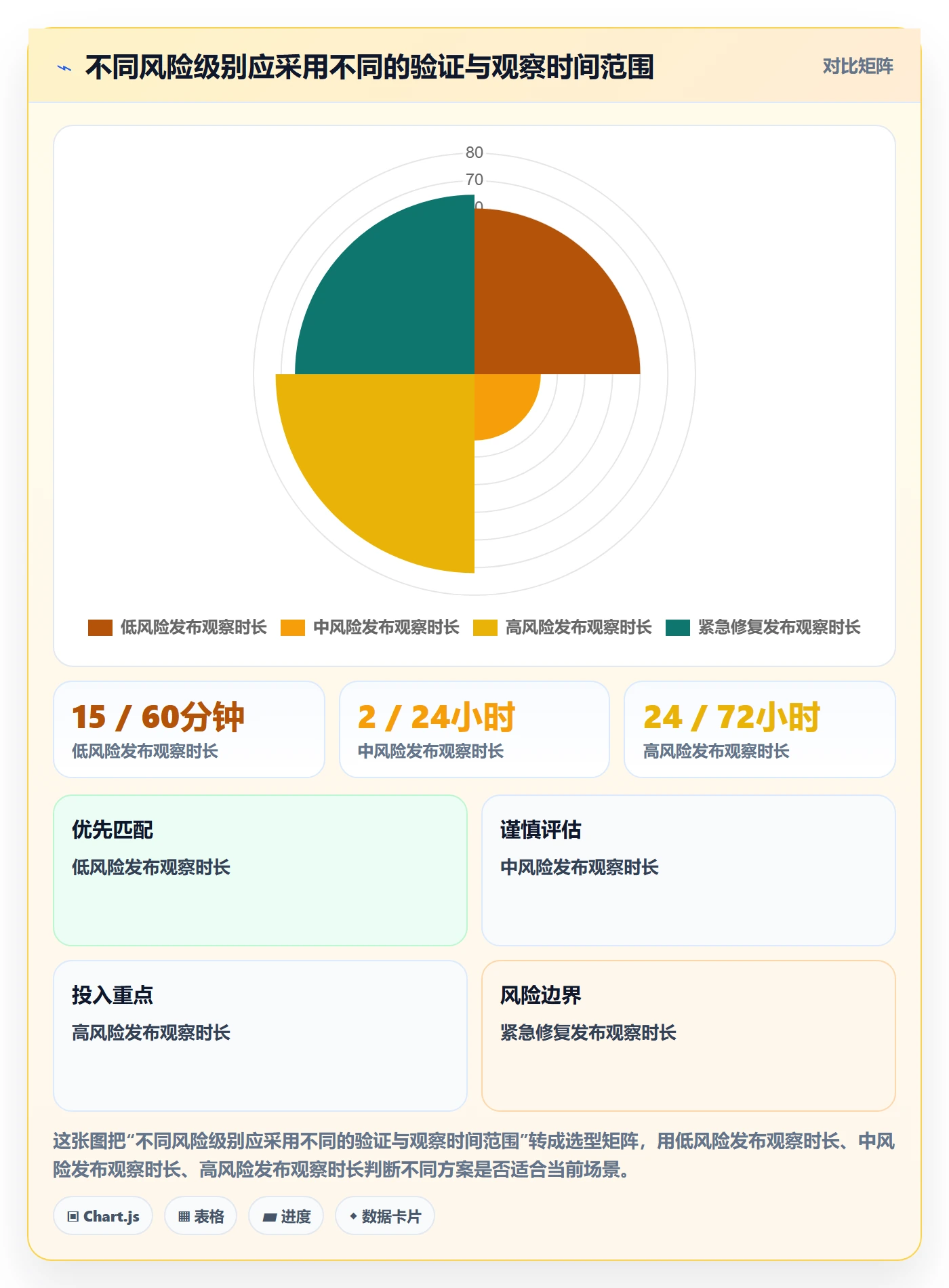Click the teal emergency-fix chart segment
This screenshot has width=949, height=1288.
400,298
